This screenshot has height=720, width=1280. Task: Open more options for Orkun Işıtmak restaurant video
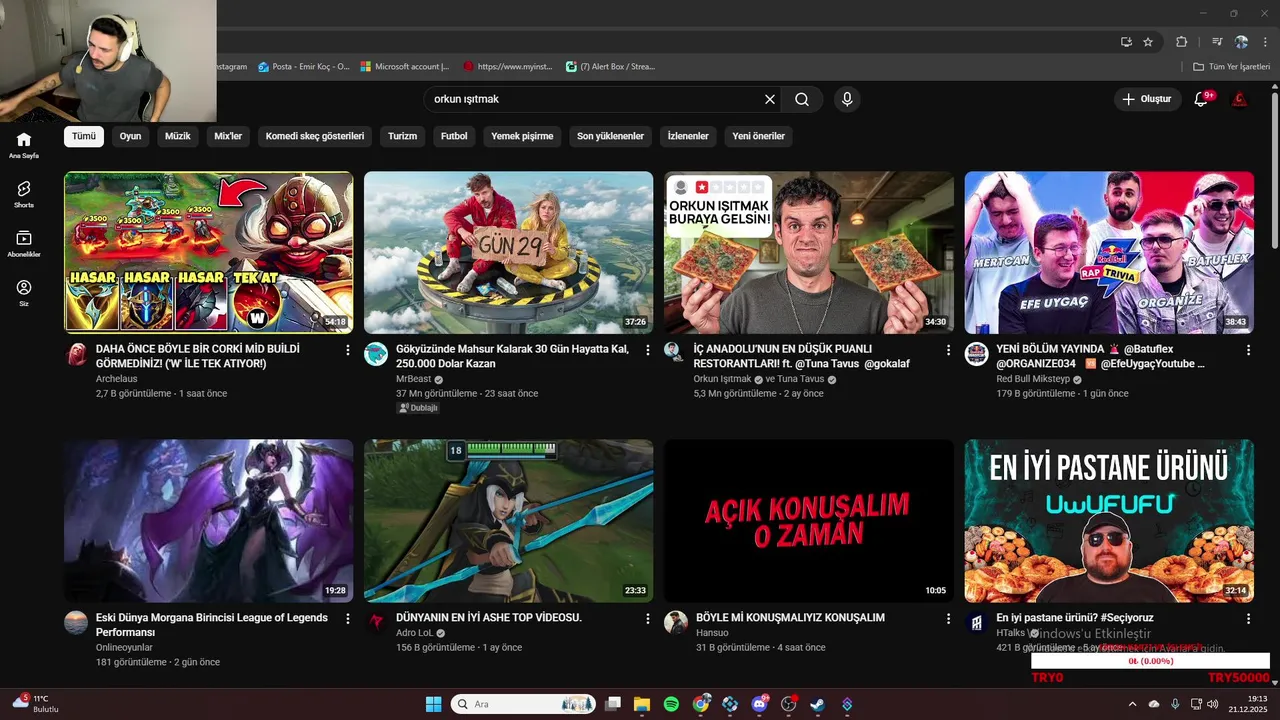click(948, 350)
